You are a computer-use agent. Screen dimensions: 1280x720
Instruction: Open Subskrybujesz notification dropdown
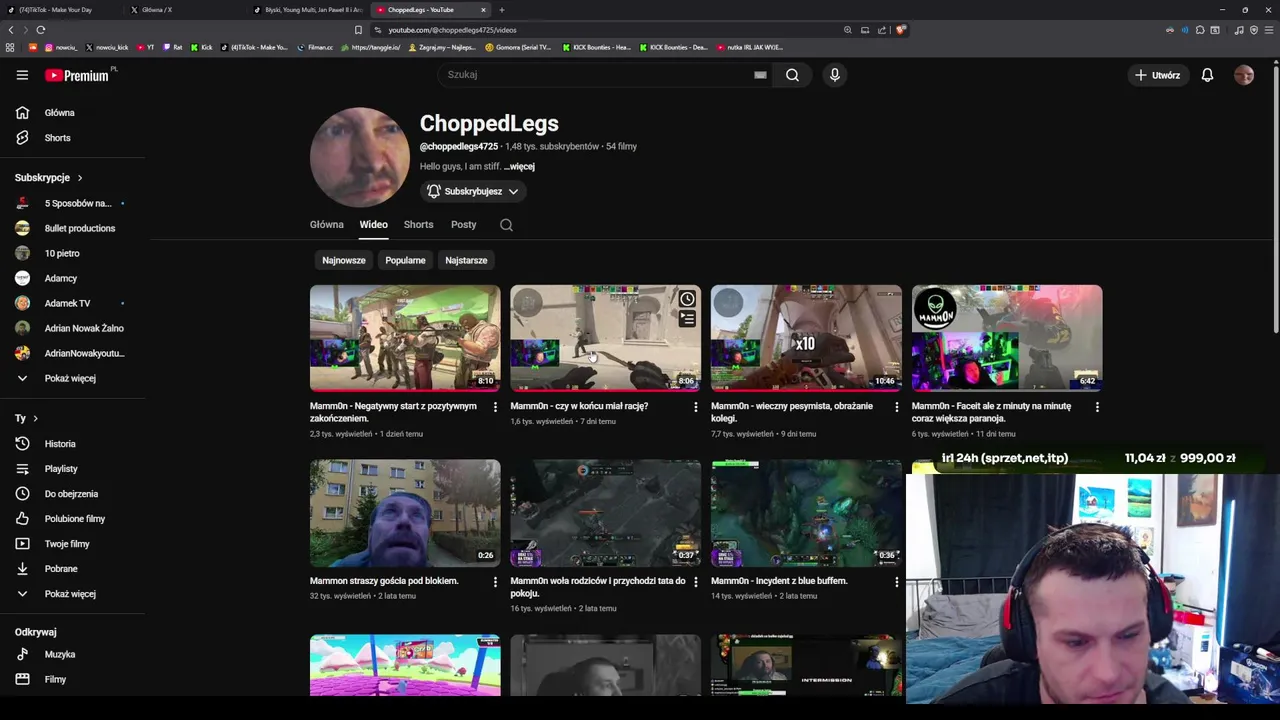pyautogui.click(x=473, y=191)
